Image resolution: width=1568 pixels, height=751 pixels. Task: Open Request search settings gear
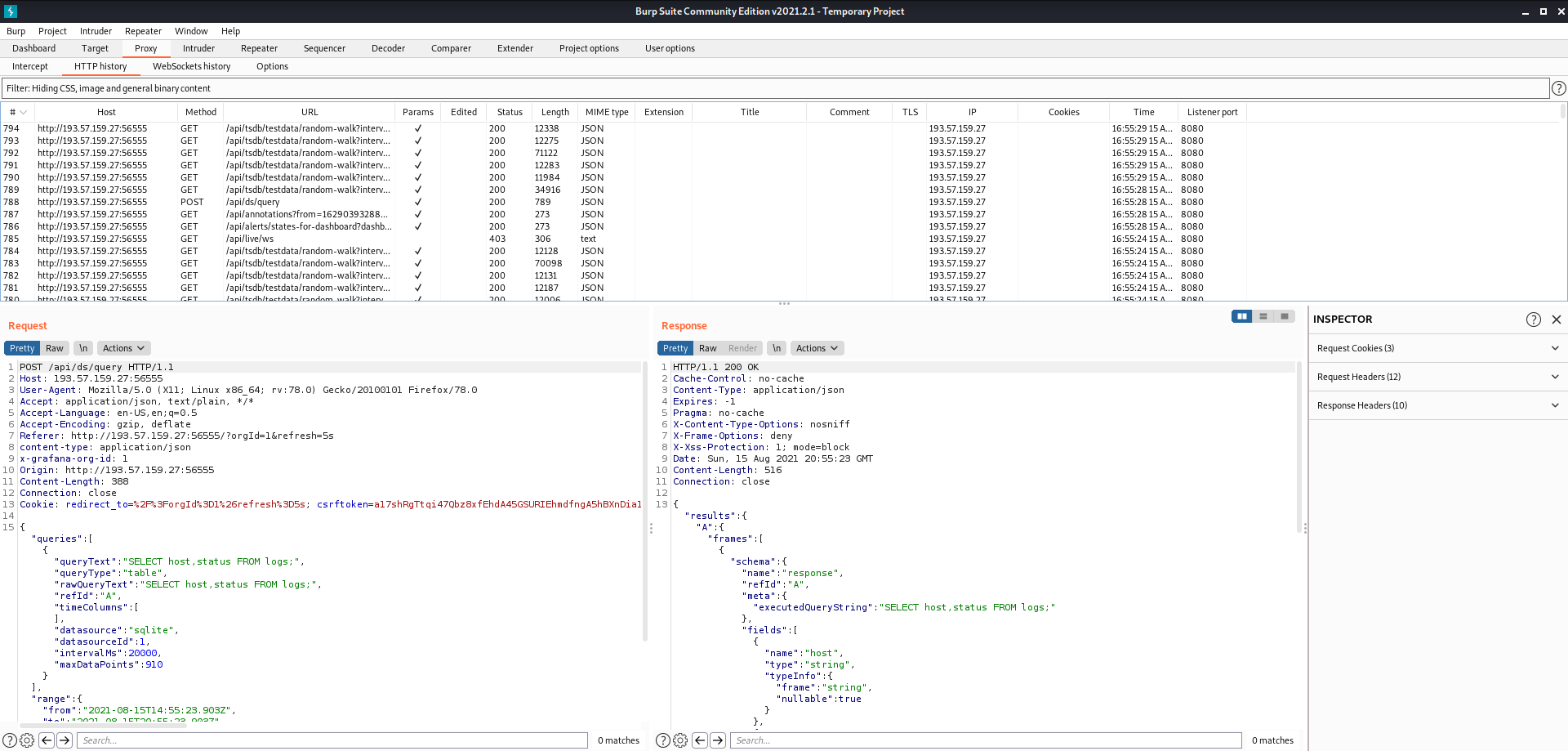[27, 740]
